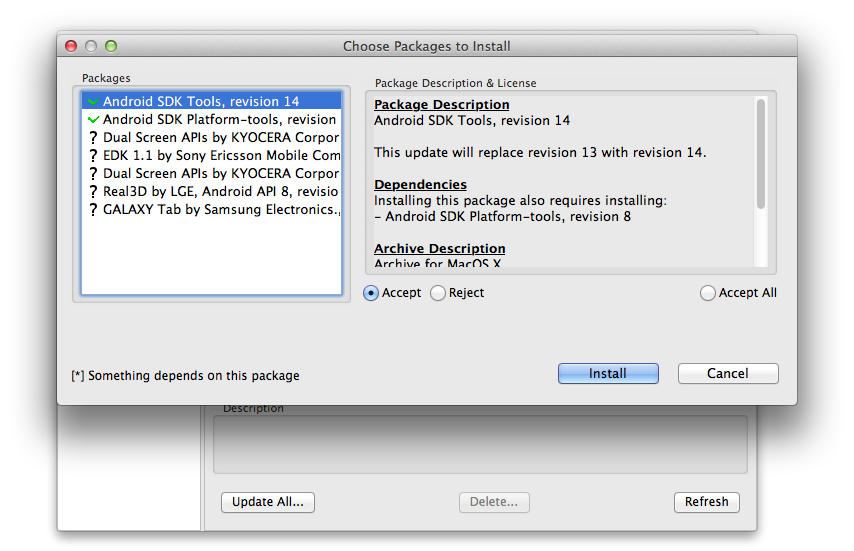Select the Accept radio button

tap(371, 293)
